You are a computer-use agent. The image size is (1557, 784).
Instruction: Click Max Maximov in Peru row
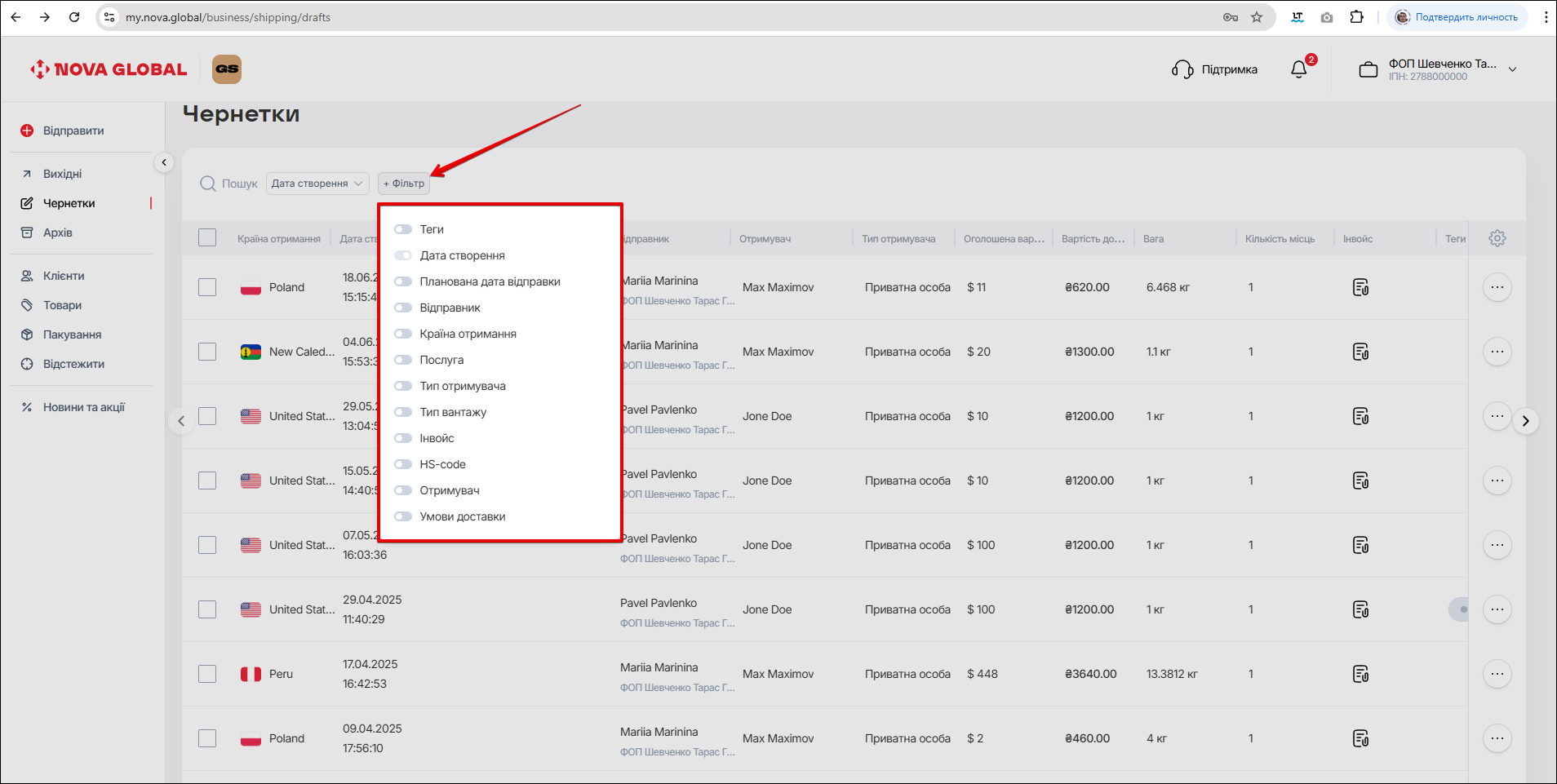(778, 674)
